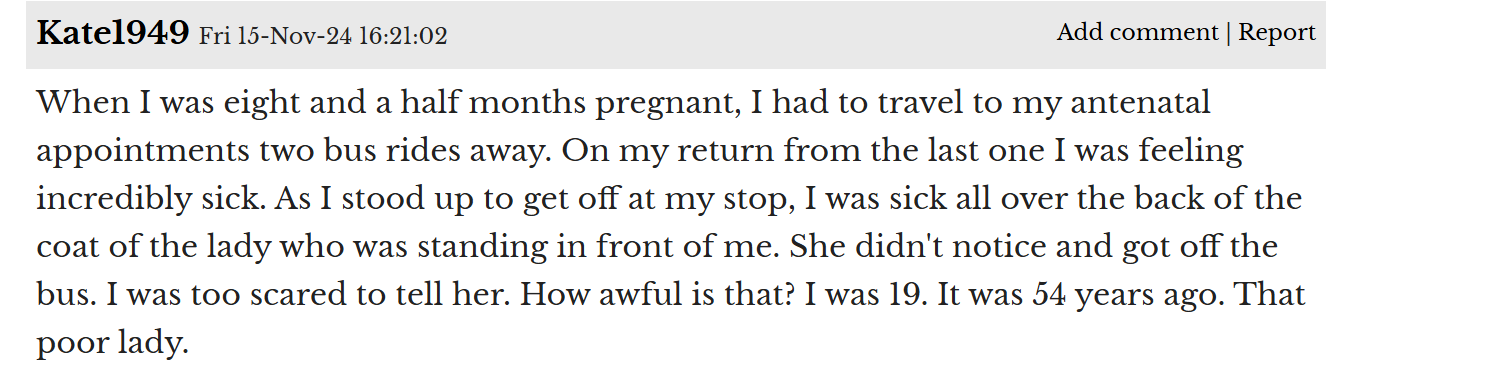Click the Add comment link

click(x=1137, y=32)
